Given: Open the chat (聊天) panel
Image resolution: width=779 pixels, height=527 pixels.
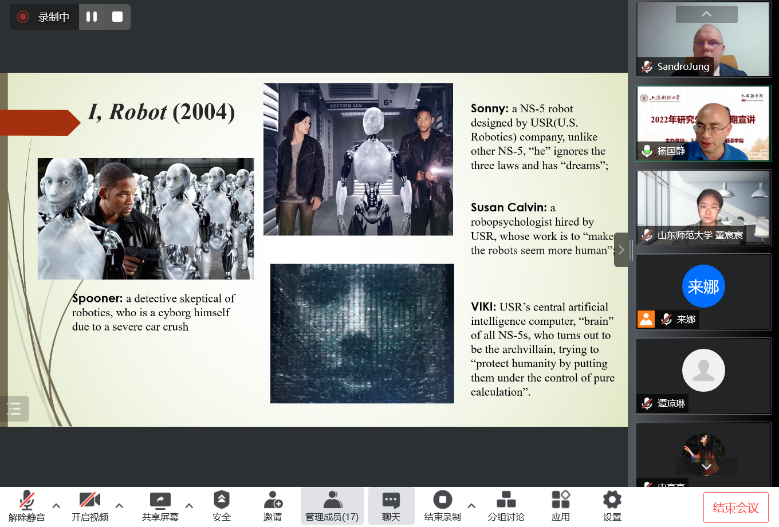Looking at the screenshot, I should [391, 505].
